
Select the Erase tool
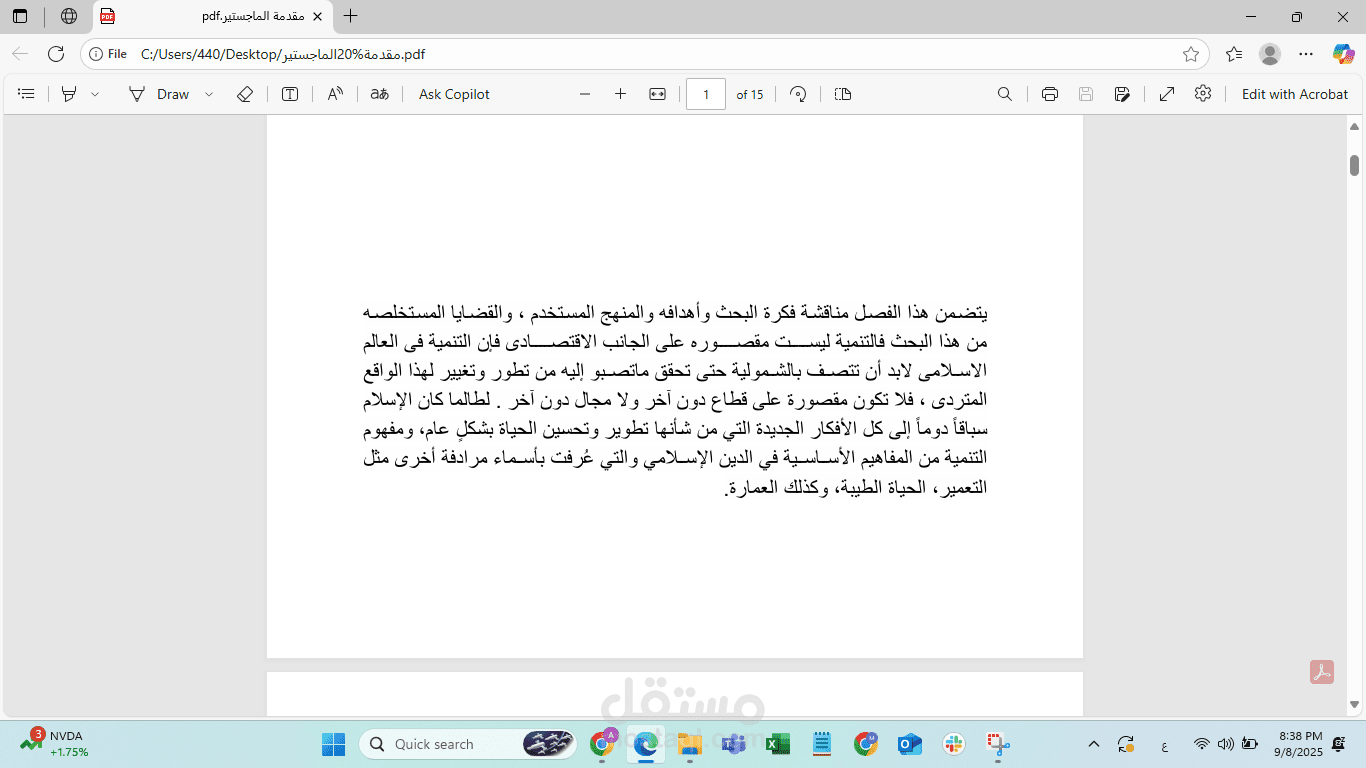pos(245,94)
